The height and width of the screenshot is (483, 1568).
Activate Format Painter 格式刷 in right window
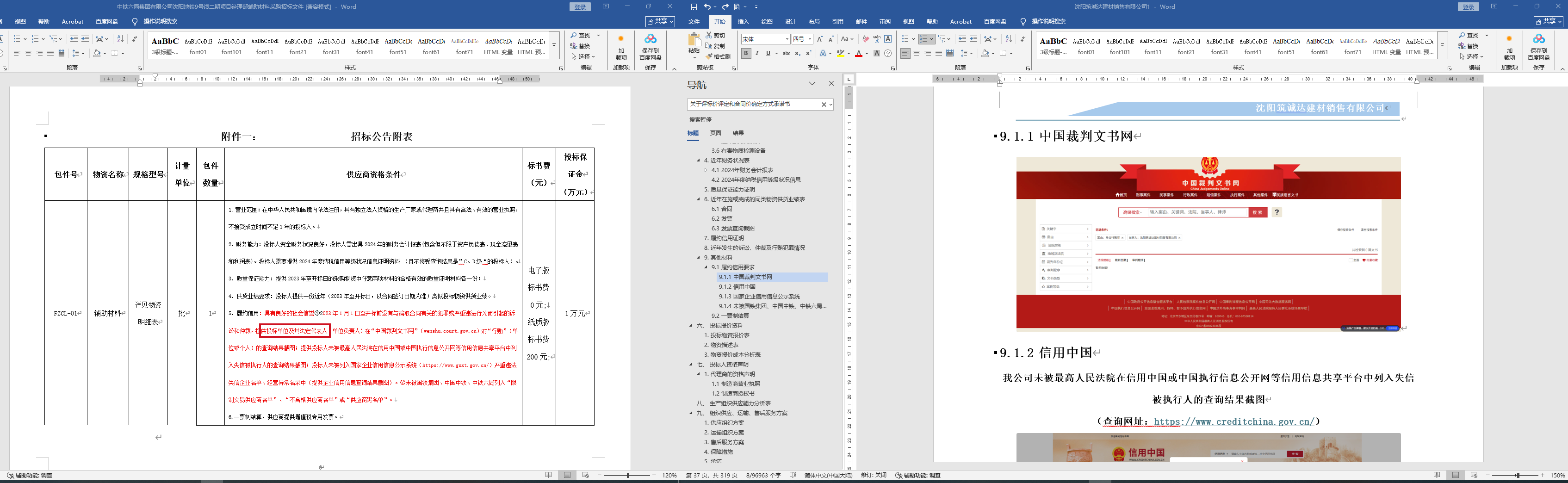tap(718, 56)
